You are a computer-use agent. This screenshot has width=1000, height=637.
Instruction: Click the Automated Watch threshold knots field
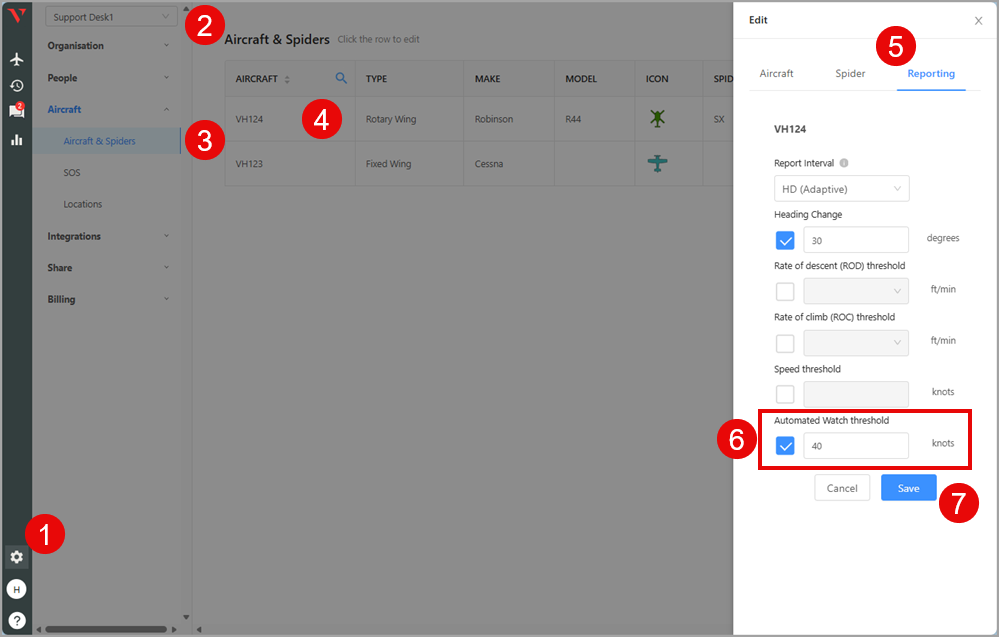[856, 446]
